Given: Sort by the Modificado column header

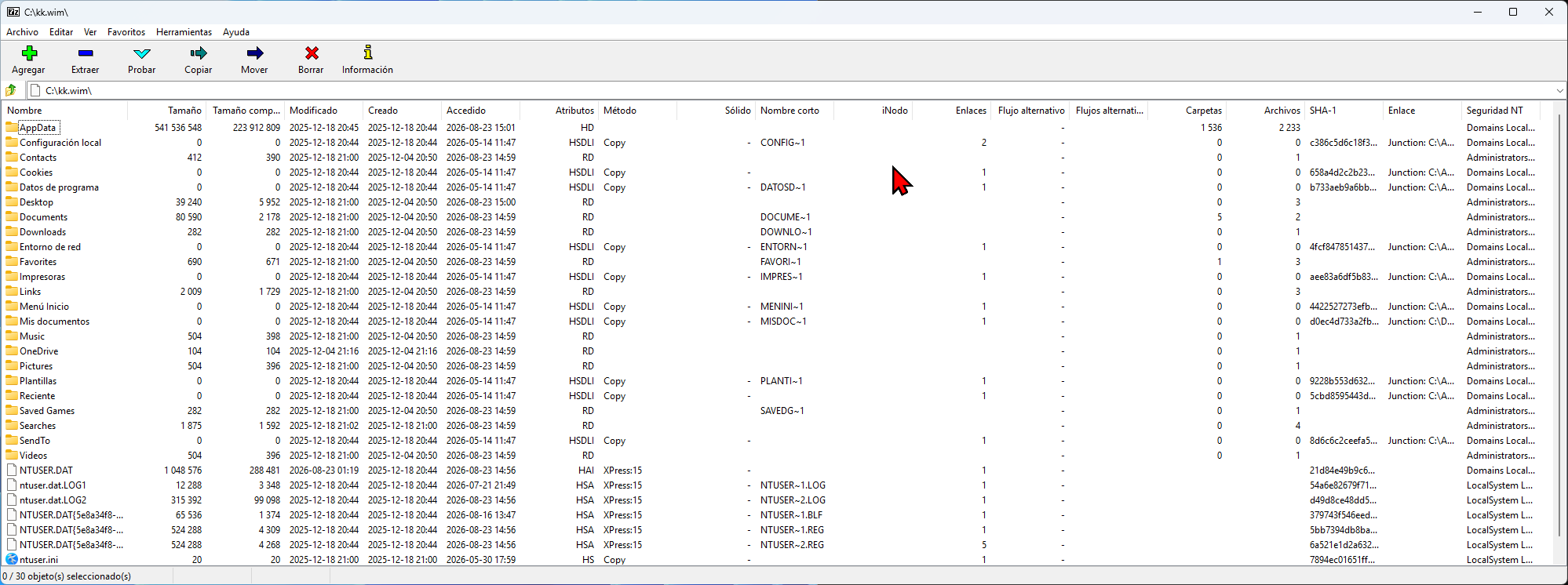Looking at the screenshot, I should coord(323,111).
